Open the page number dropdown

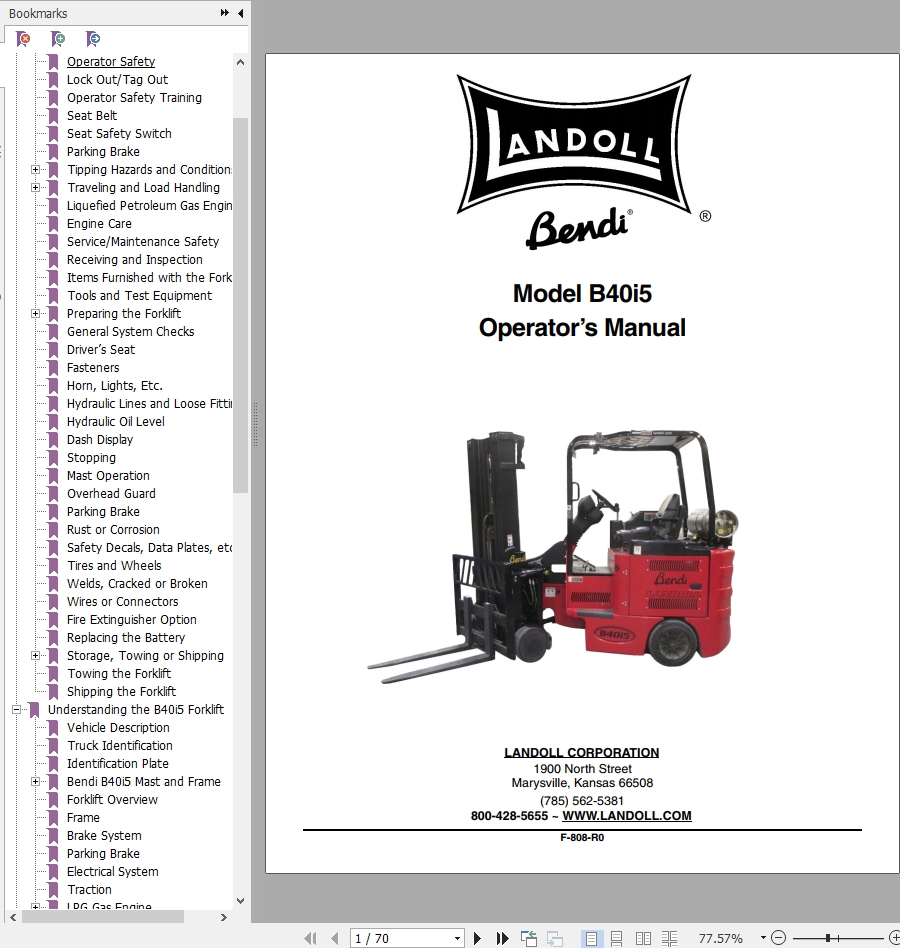[458, 938]
